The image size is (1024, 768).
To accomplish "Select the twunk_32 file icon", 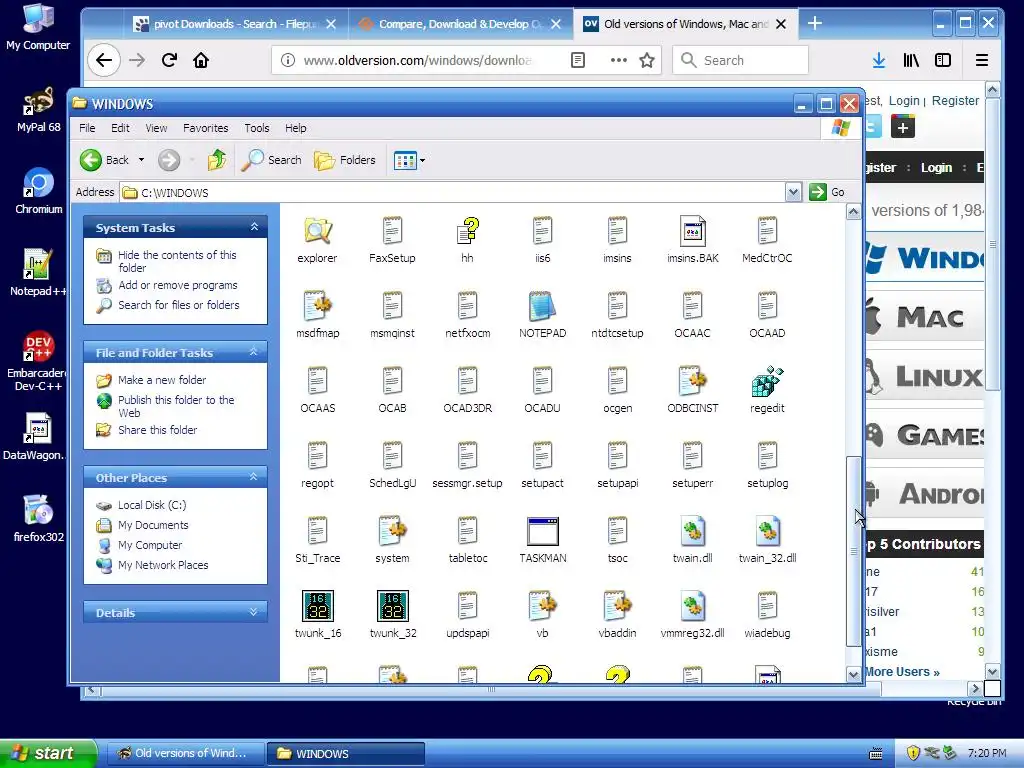I will [392, 606].
